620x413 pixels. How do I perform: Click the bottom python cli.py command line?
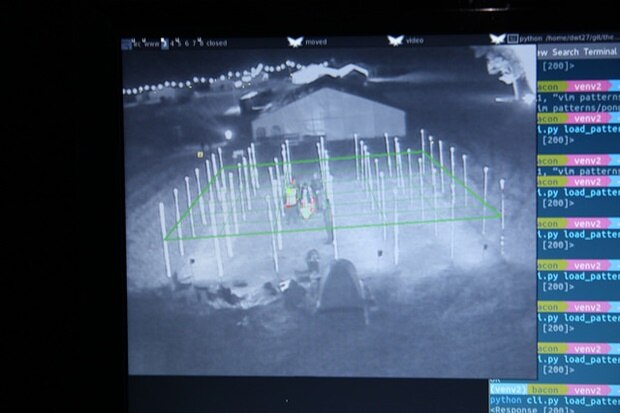pos(555,400)
